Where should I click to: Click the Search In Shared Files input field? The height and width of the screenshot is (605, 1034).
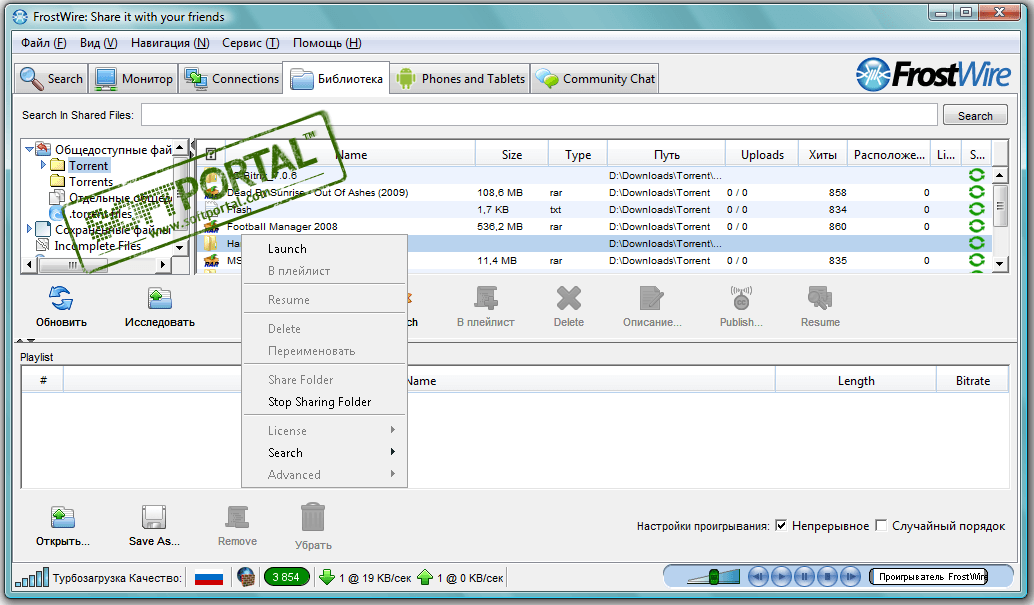(x=539, y=115)
